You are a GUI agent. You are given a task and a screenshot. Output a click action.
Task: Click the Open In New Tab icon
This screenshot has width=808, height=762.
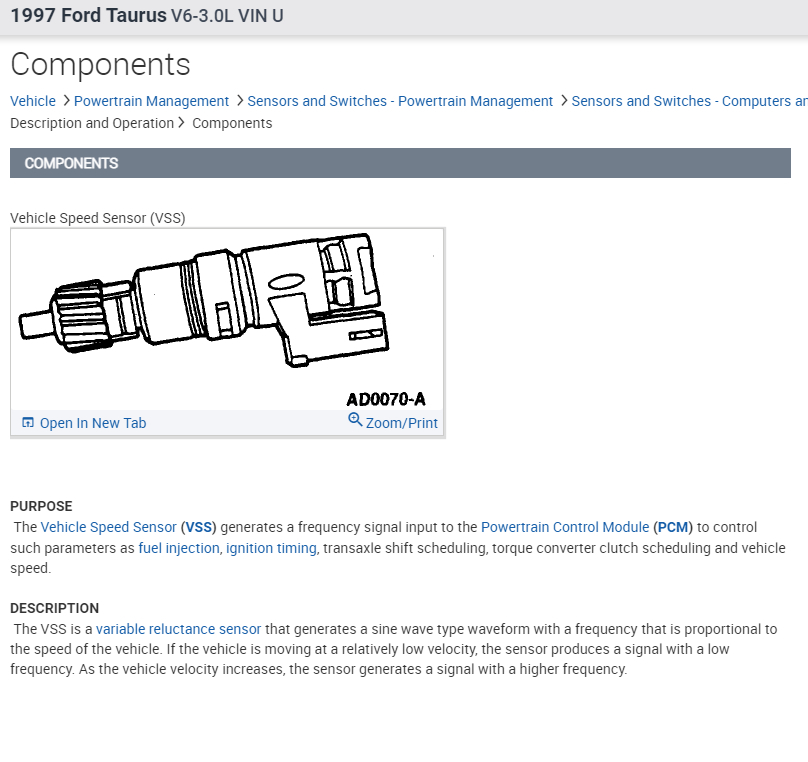tap(28, 422)
